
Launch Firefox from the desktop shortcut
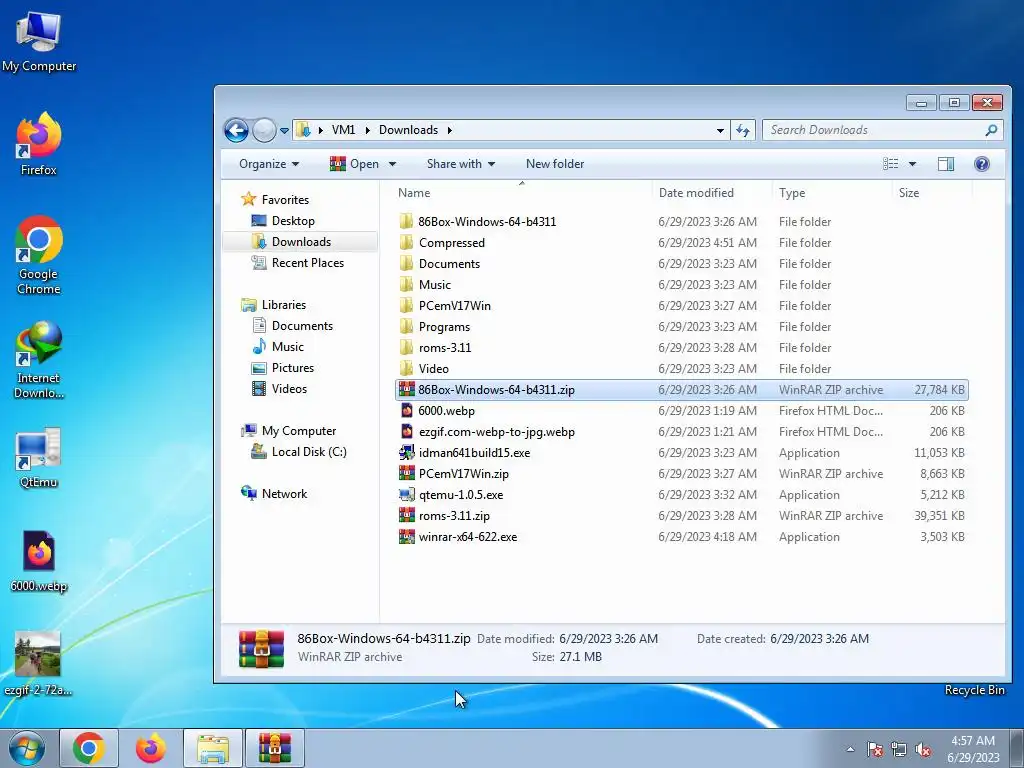pos(39,144)
